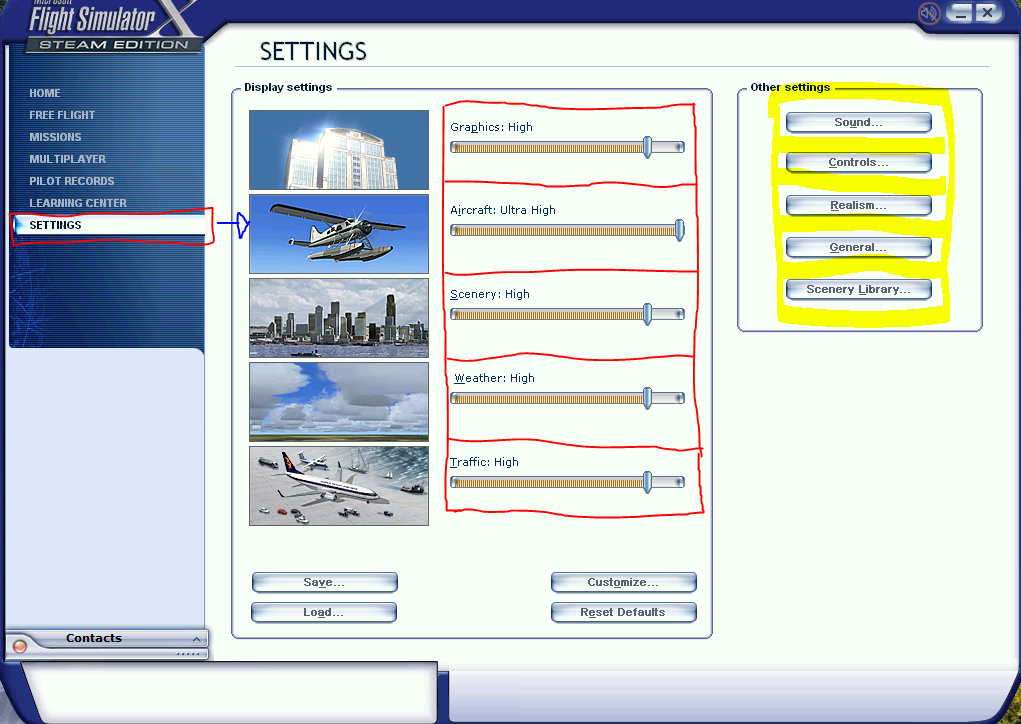
Task: Open Pilot Records
Action: (x=72, y=181)
